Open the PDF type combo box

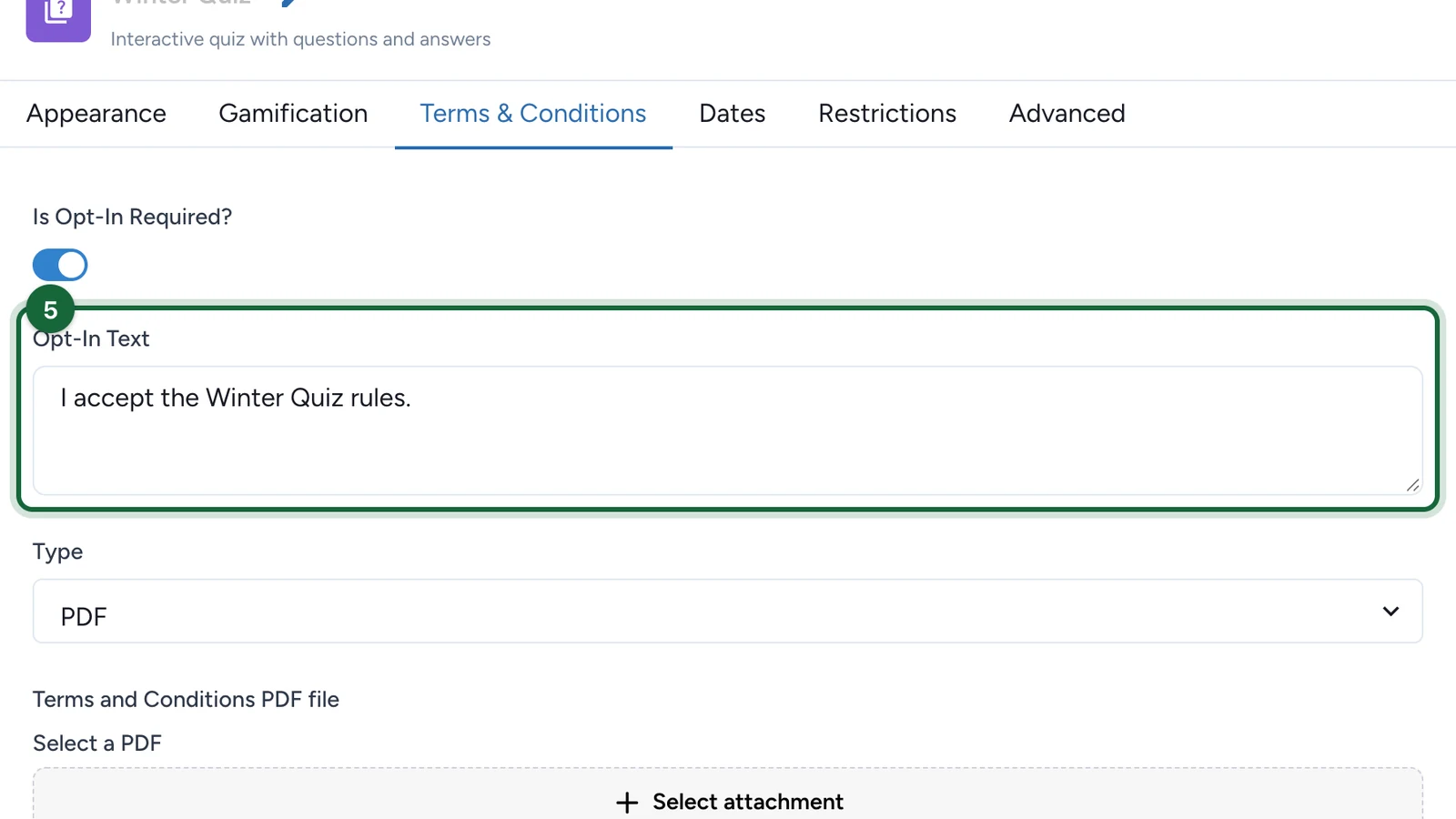(727, 612)
